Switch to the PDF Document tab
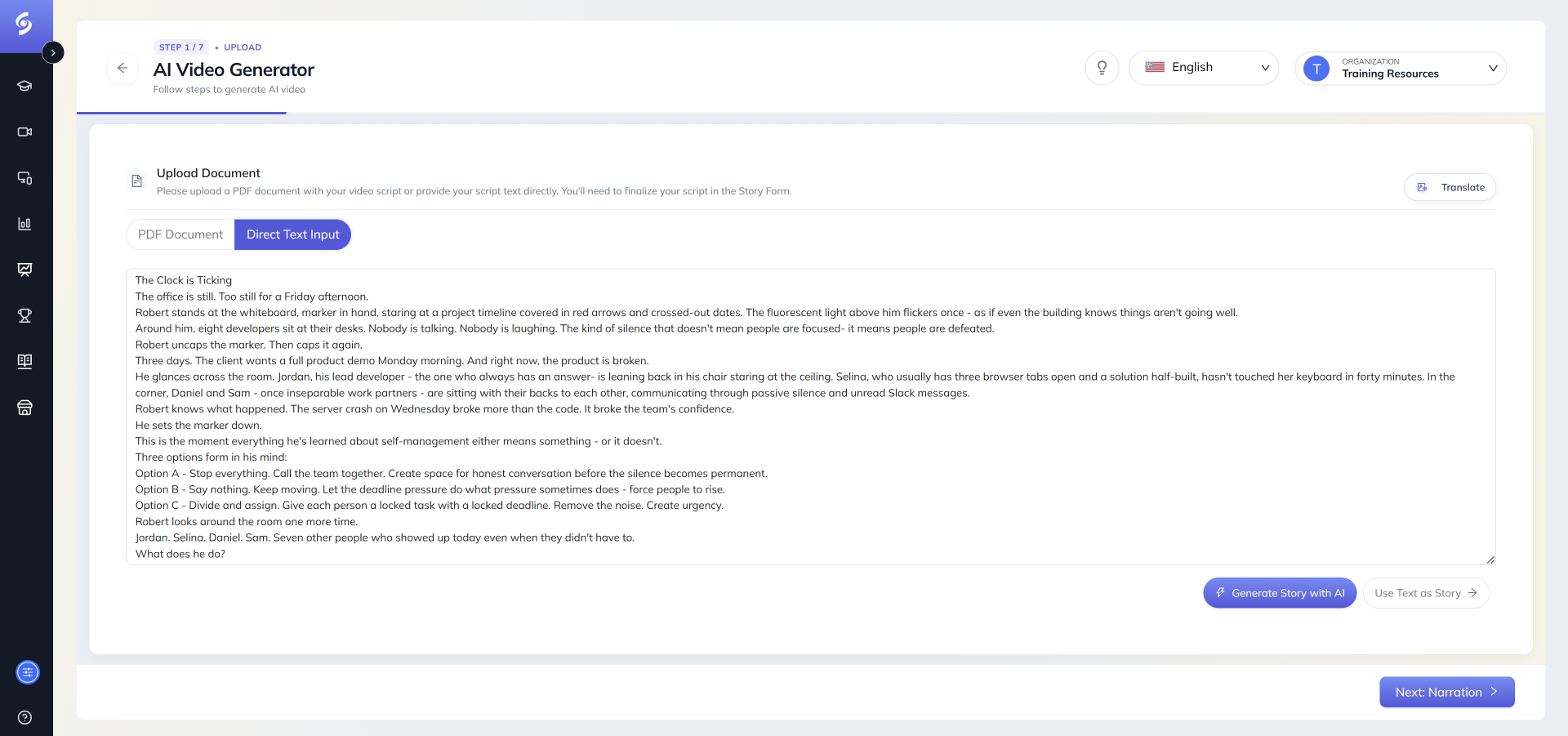The height and width of the screenshot is (736, 1568). [x=180, y=234]
